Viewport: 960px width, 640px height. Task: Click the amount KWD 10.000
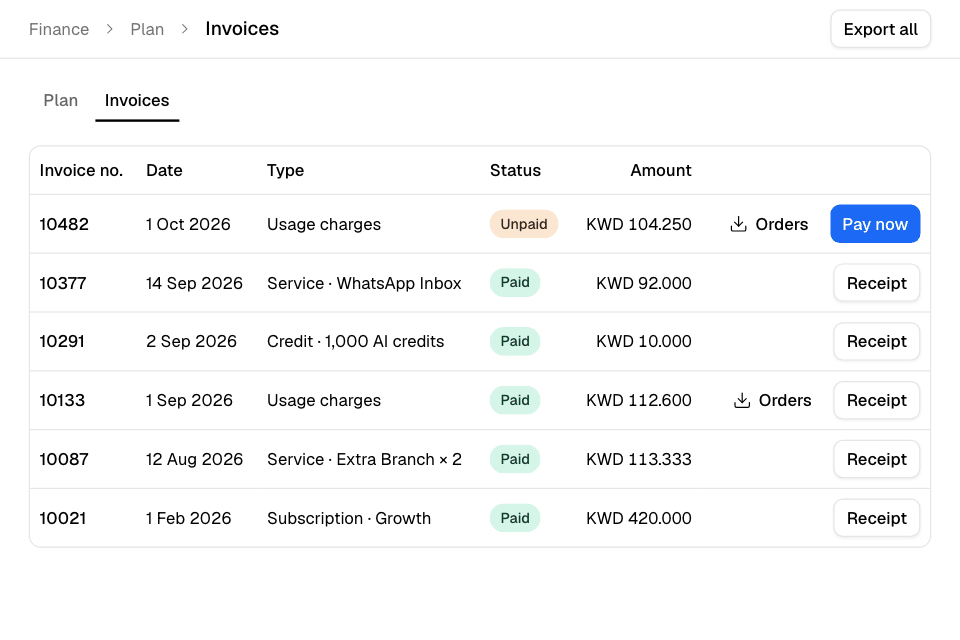[644, 341]
